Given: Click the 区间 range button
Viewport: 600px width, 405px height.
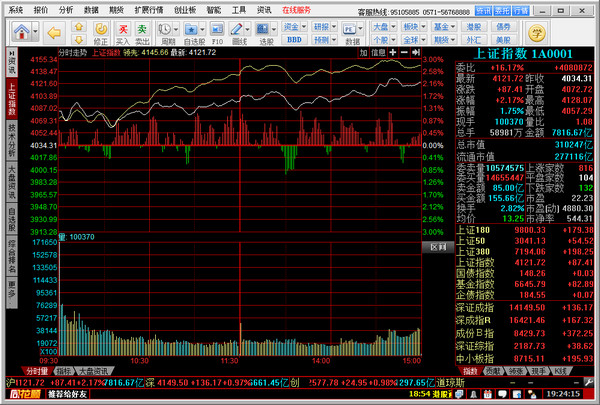Looking at the screenshot, I should pyautogui.click(x=438, y=247).
